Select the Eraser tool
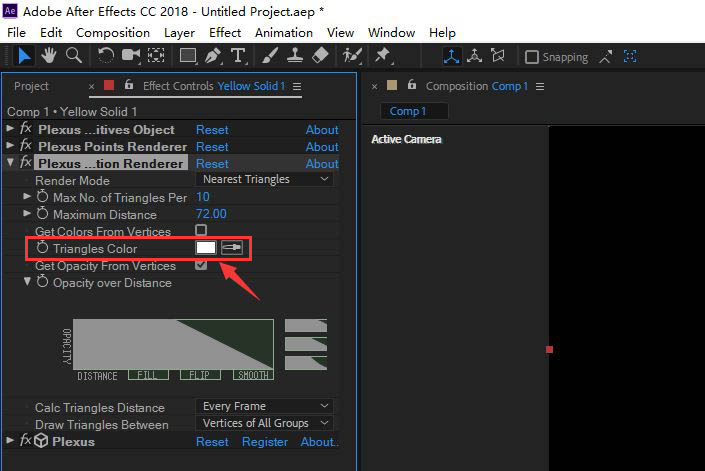The image size is (705, 471). click(320, 56)
